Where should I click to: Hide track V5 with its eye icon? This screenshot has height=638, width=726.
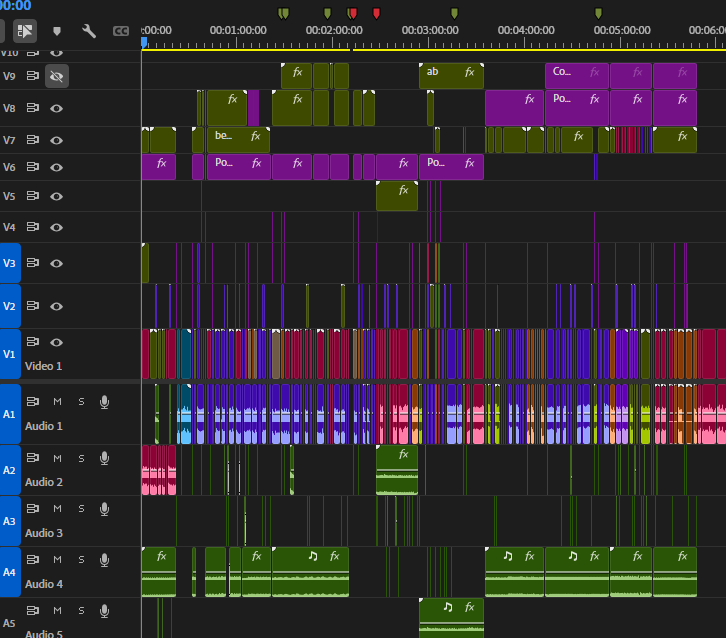point(56,196)
